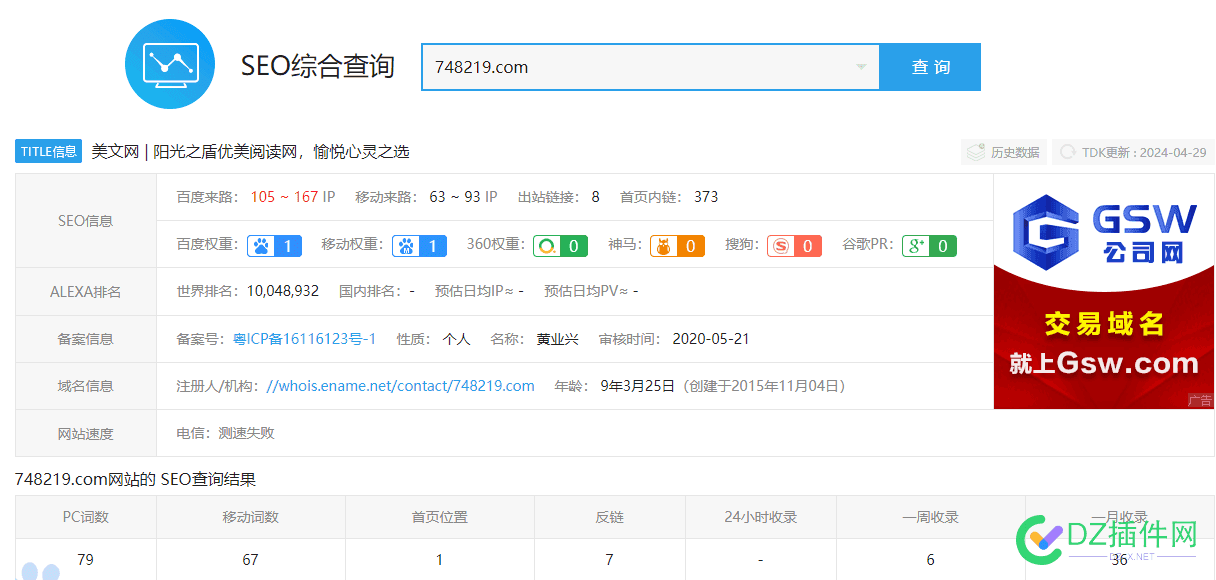Click the 广告 label on the banner
This screenshot has height=580, width=1216.
[x=1200, y=400]
